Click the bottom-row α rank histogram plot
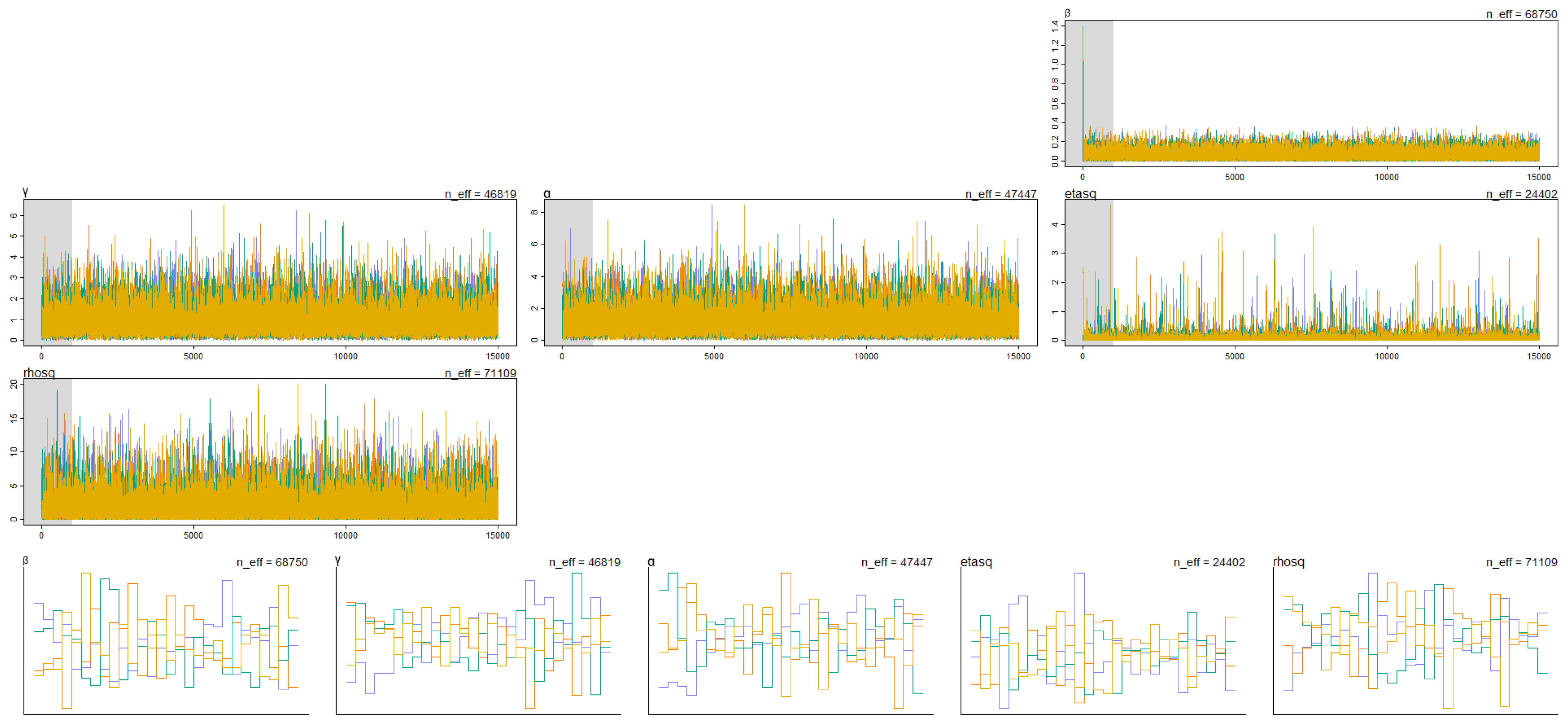This screenshot has width=1568, height=722. 791,640
